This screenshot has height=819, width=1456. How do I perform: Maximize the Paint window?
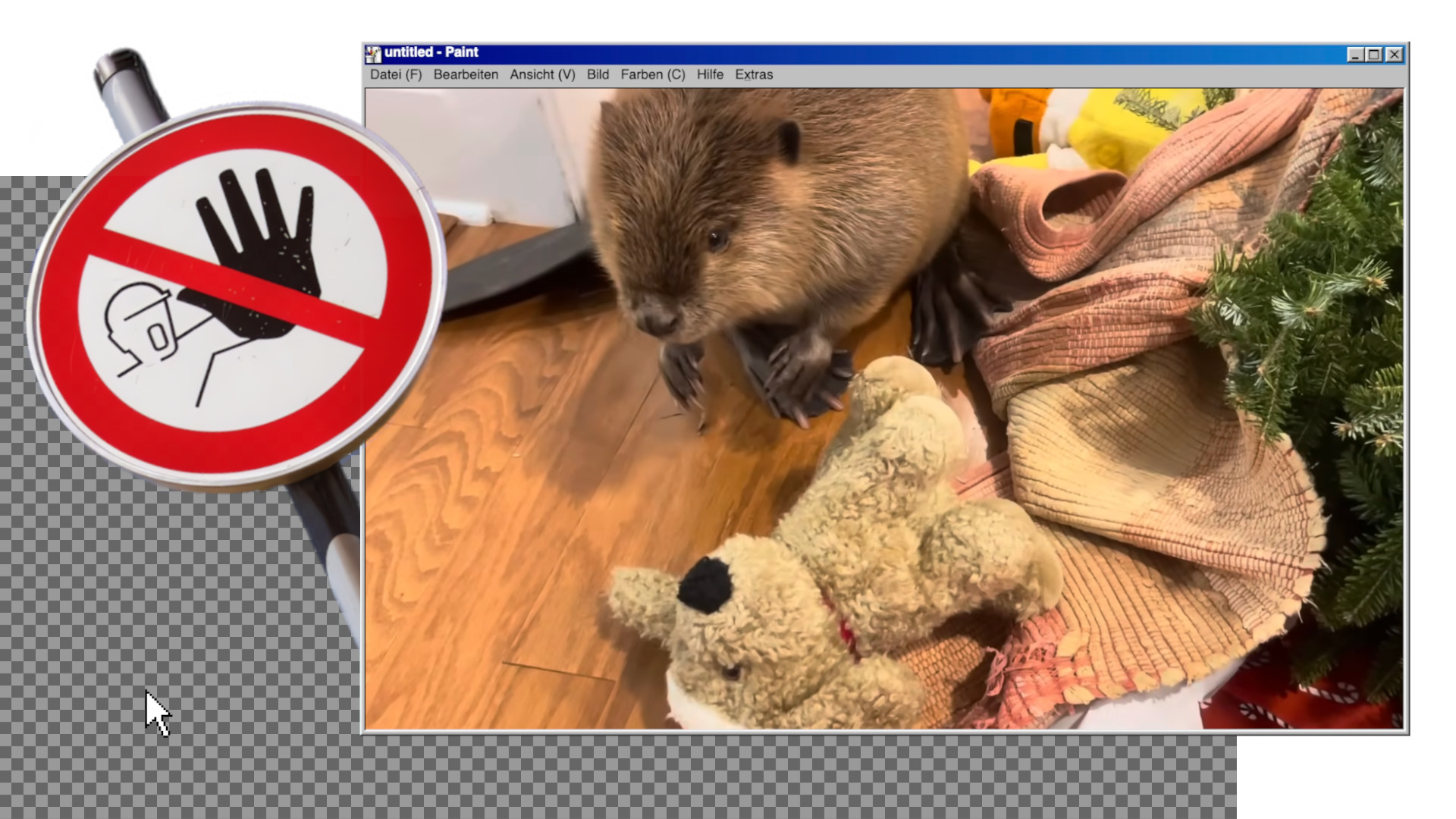coord(1374,55)
